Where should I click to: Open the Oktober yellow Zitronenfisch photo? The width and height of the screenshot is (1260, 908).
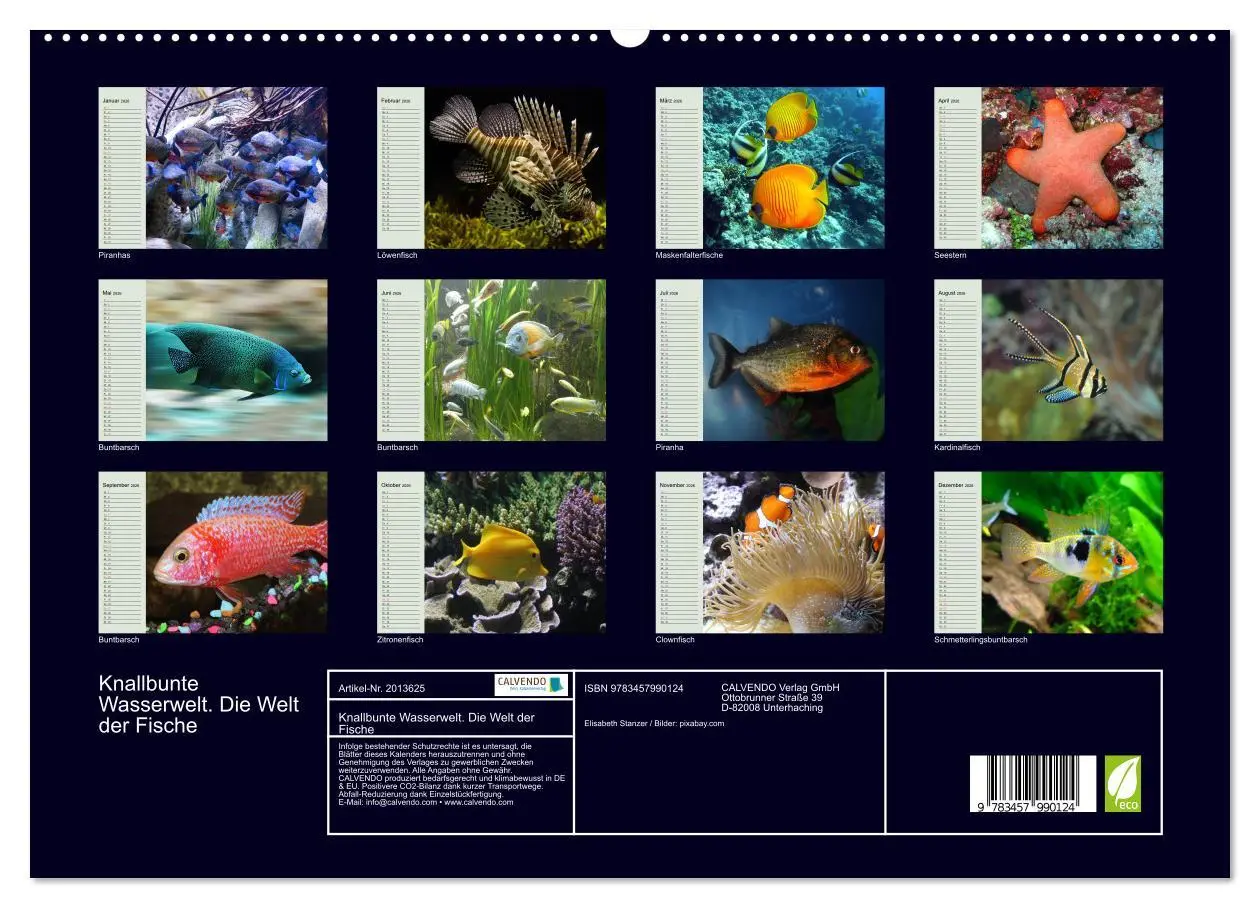[x=515, y=552]
